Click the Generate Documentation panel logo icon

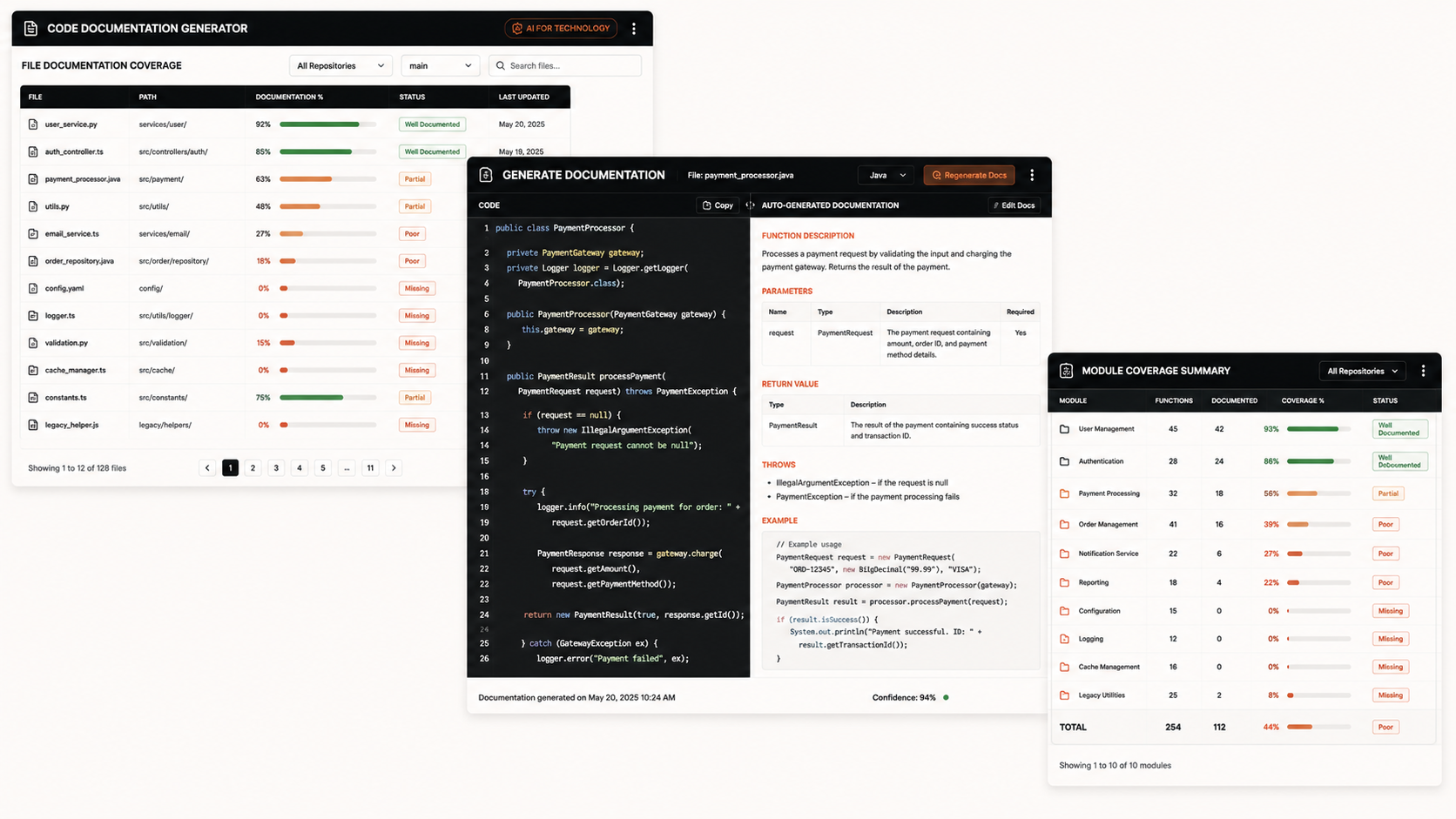486,175
